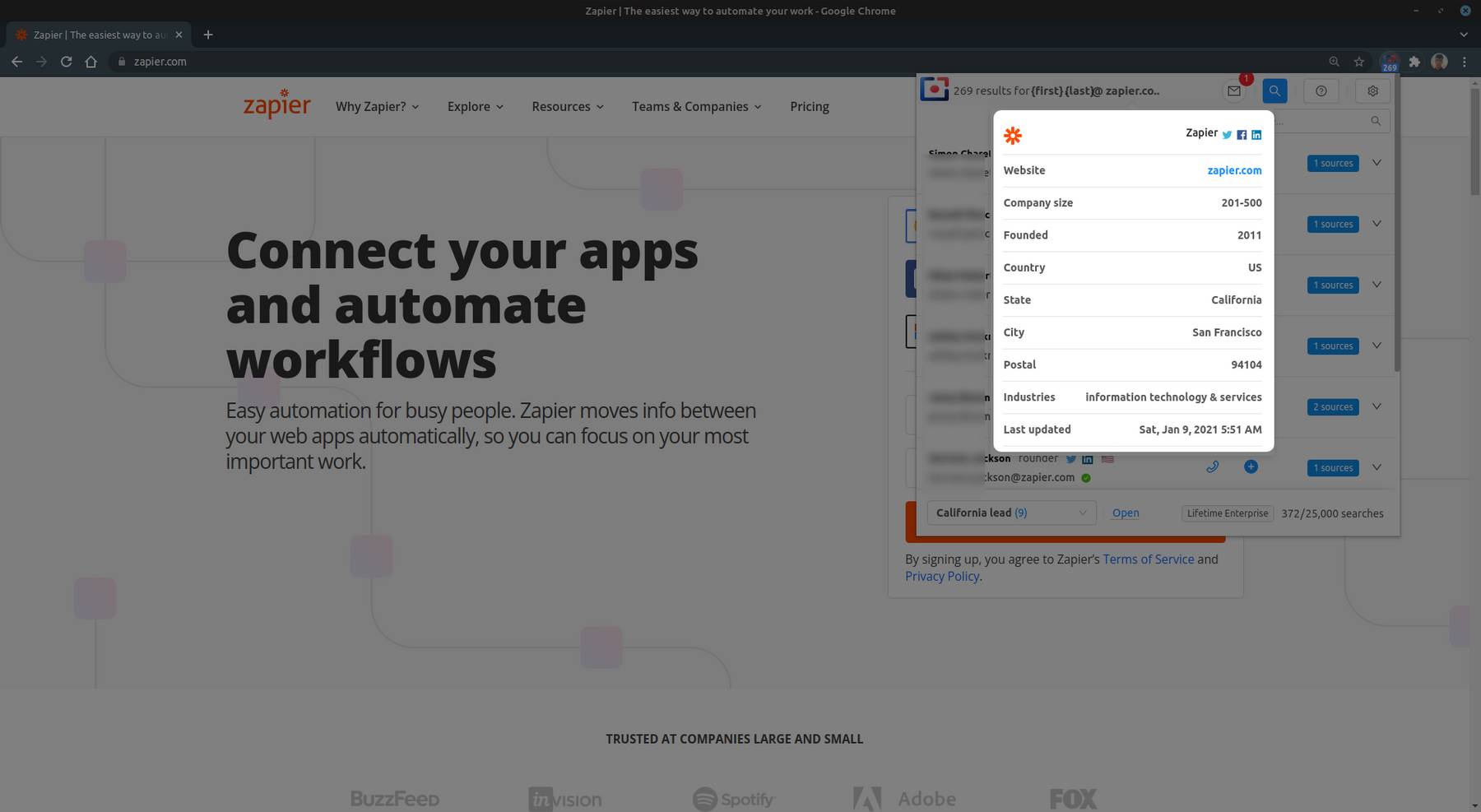
Task: Click the Lifetime Enterprise plan badge
Action: (1228, 513)
